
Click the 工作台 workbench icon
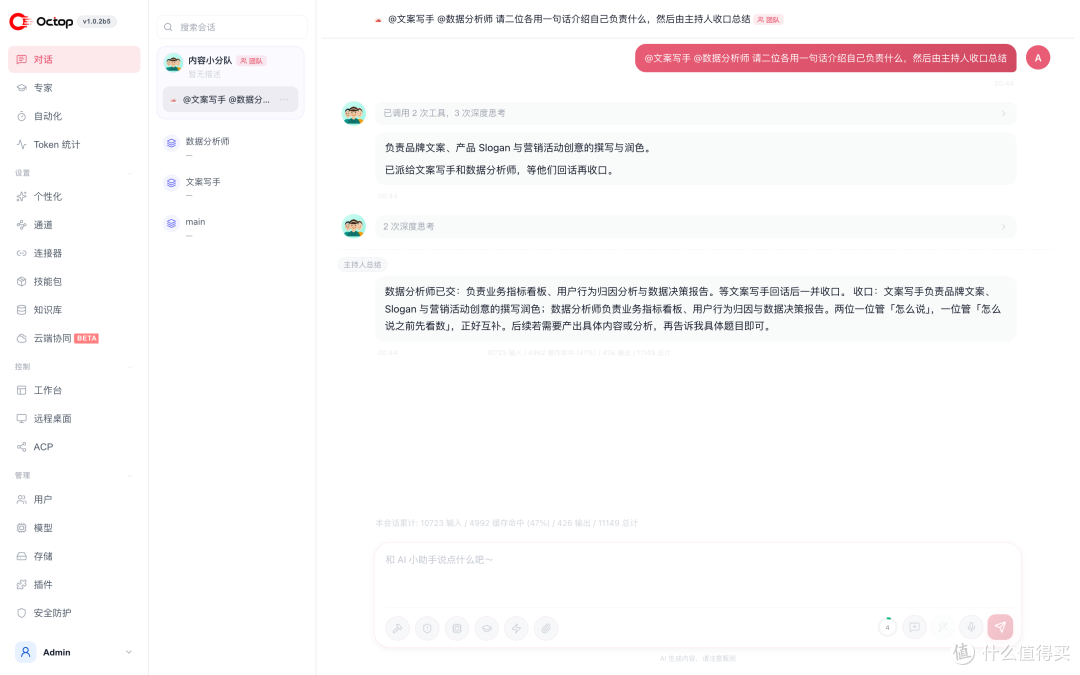[x=21, y=391]
